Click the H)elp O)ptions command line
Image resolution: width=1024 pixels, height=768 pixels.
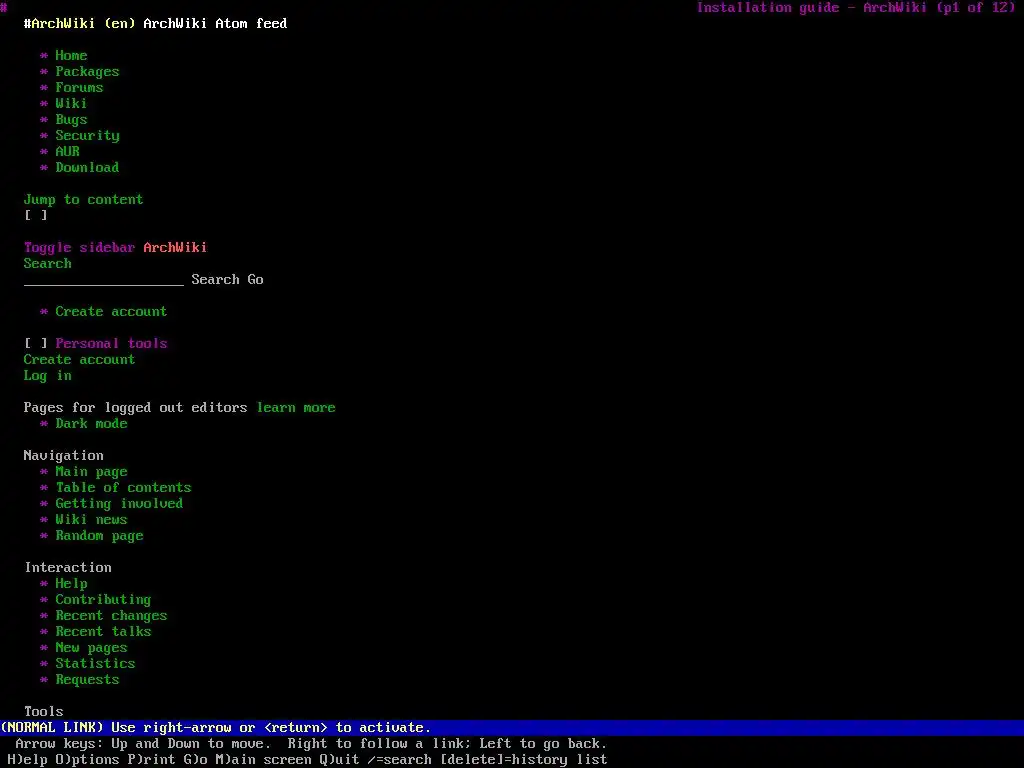coord(307,760)
